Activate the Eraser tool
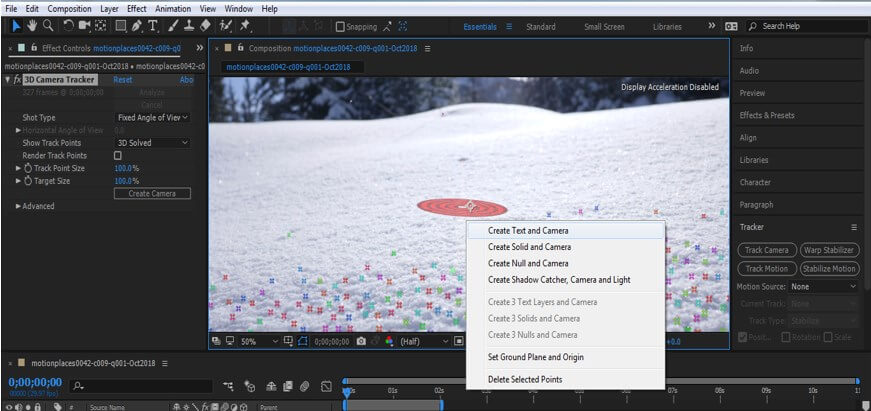The image size is (871, 411). click(205, 25)
